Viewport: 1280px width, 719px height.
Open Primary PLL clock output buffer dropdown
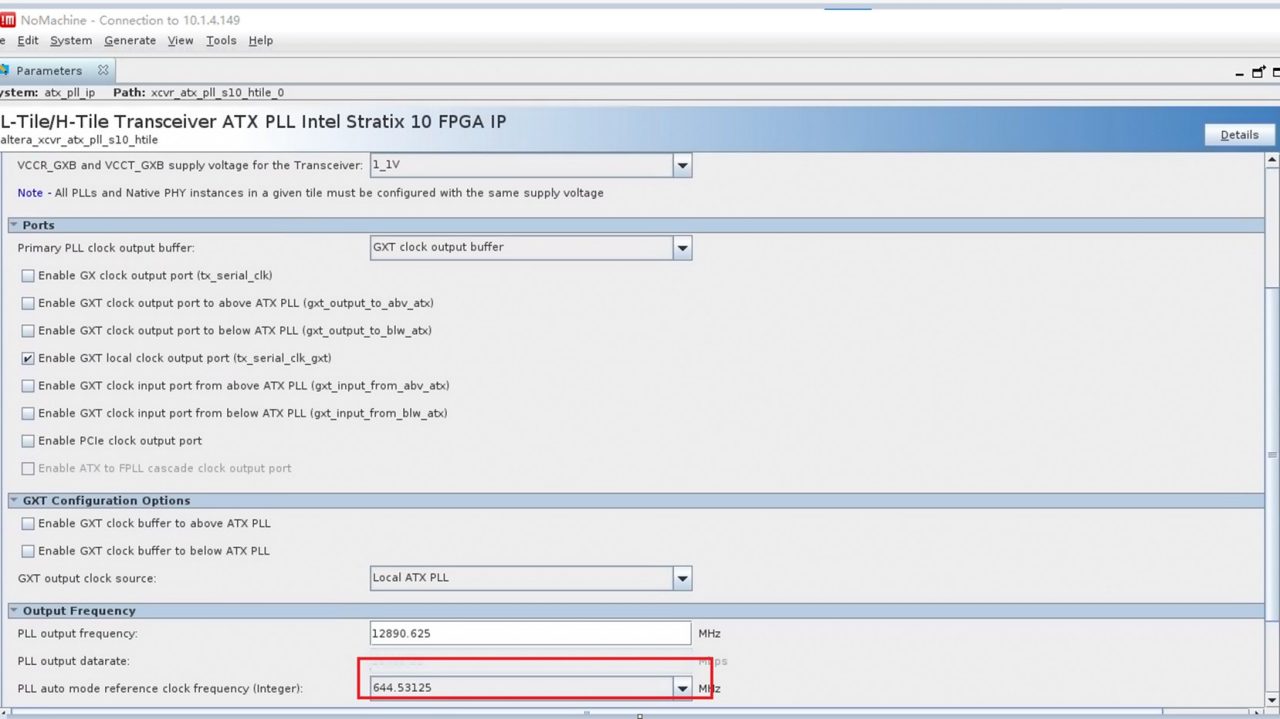tap(682, 248)
